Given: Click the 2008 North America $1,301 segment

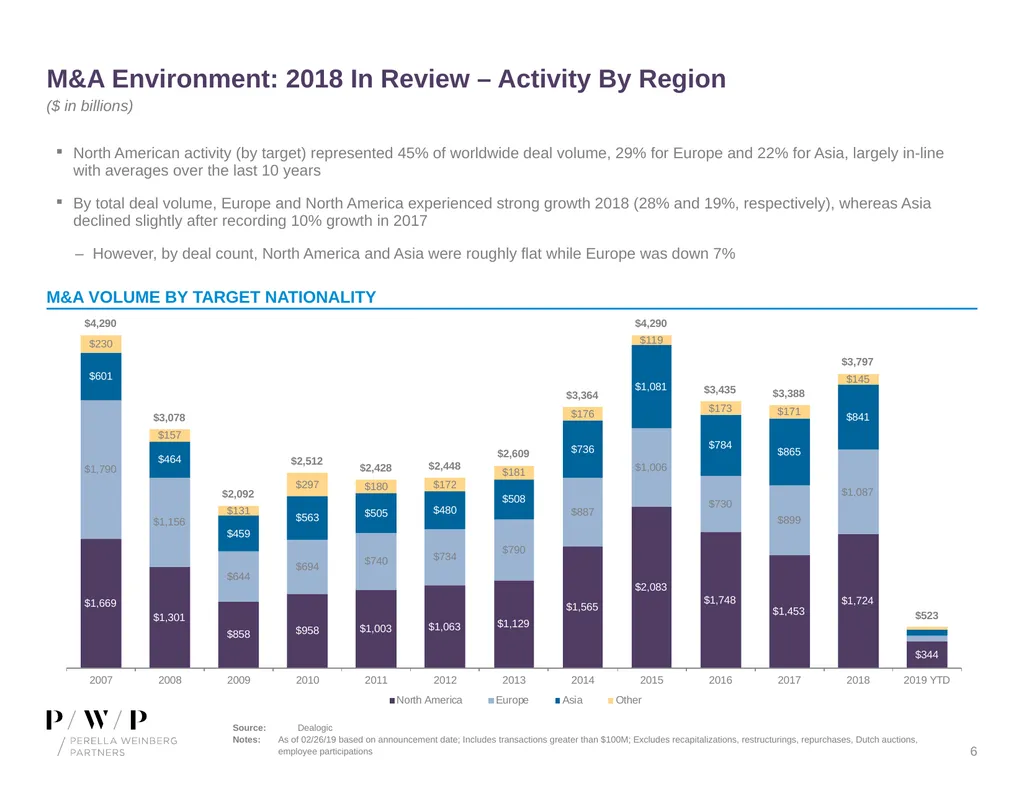Looking at the screenshot, I should pyautogui.click(x=169, y=617).
